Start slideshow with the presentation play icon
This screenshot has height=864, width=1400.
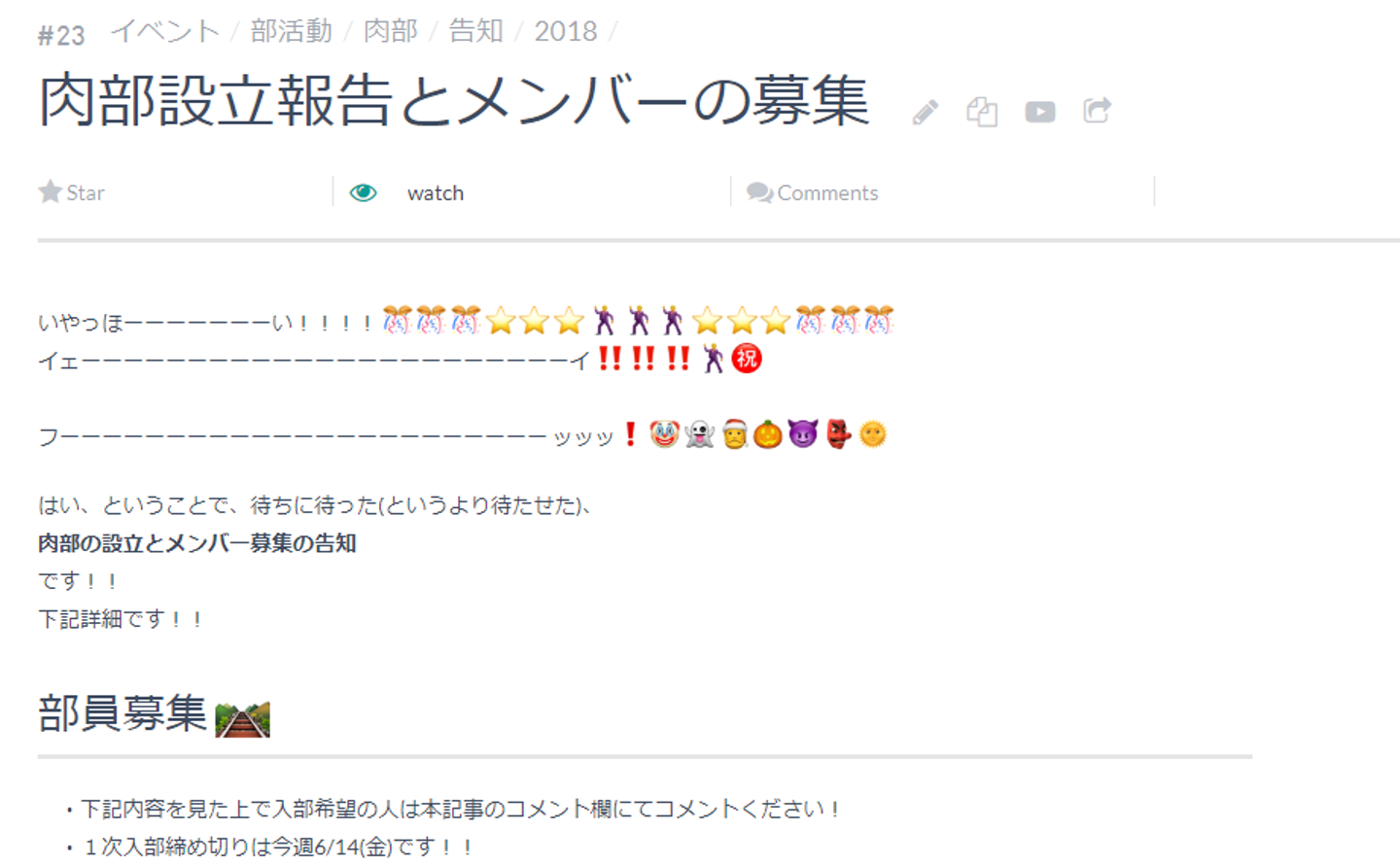tap(1040, 112)
